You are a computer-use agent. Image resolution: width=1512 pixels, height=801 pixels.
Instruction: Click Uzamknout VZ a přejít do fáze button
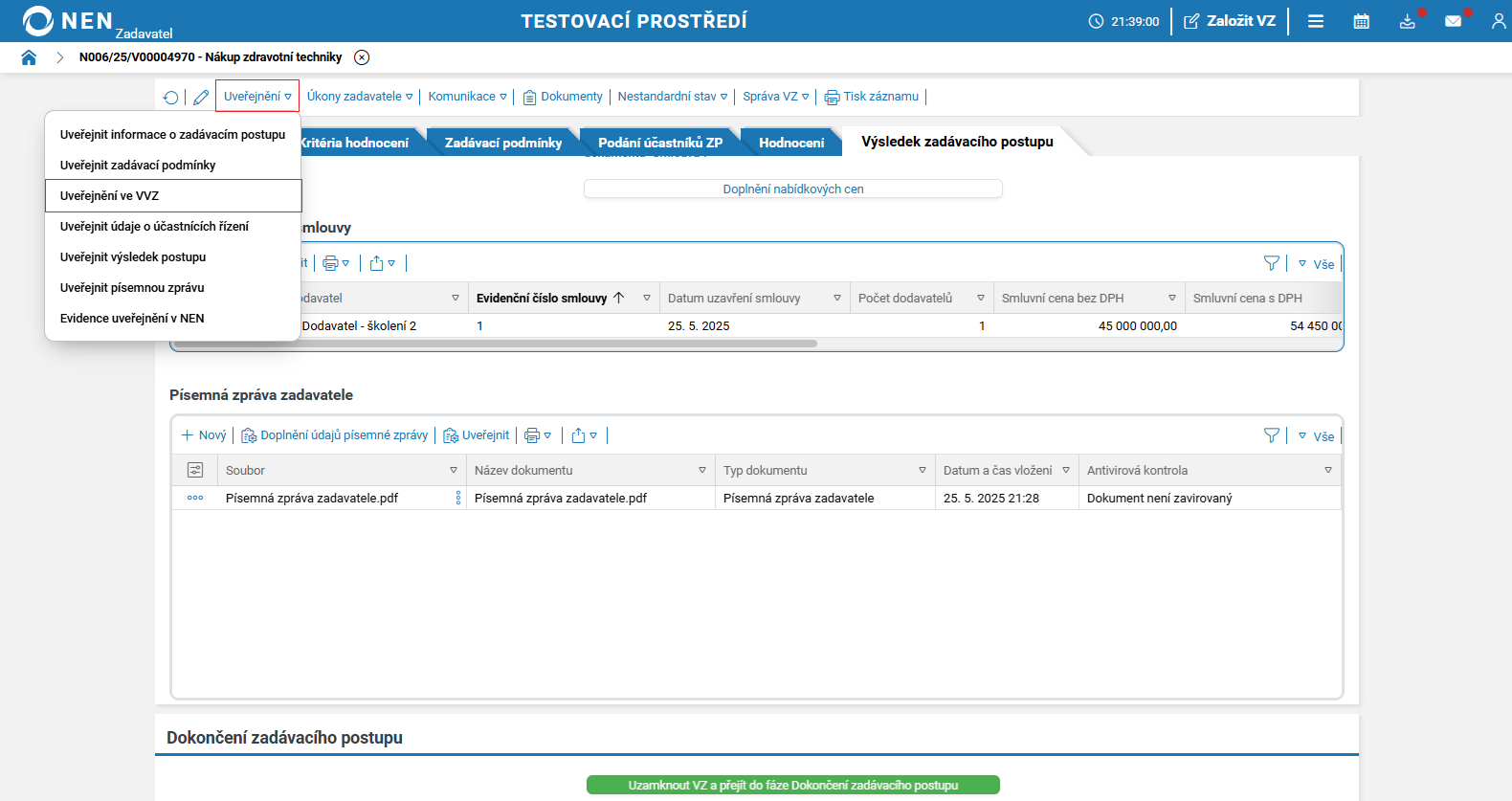coord(792,785)
